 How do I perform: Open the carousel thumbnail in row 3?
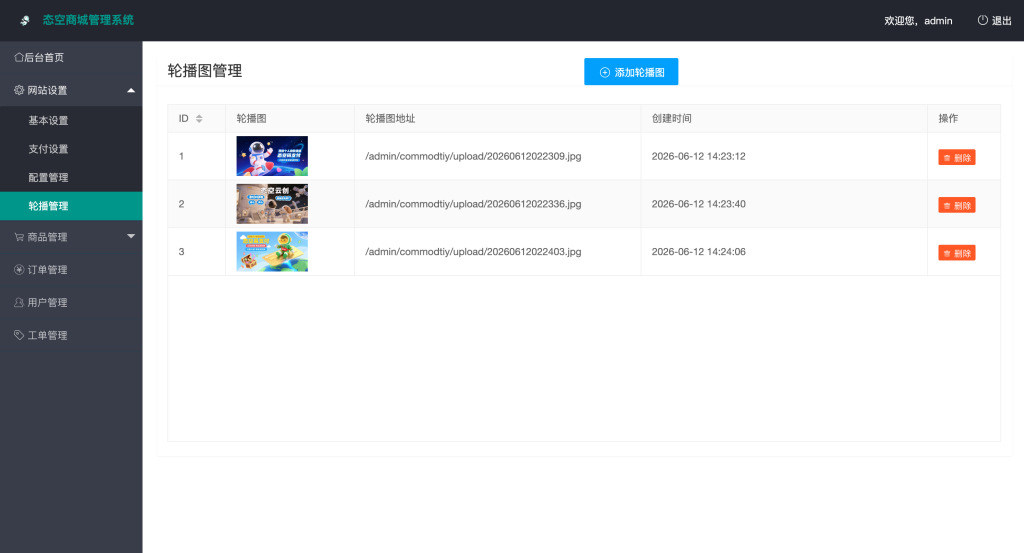coord(272,251)
